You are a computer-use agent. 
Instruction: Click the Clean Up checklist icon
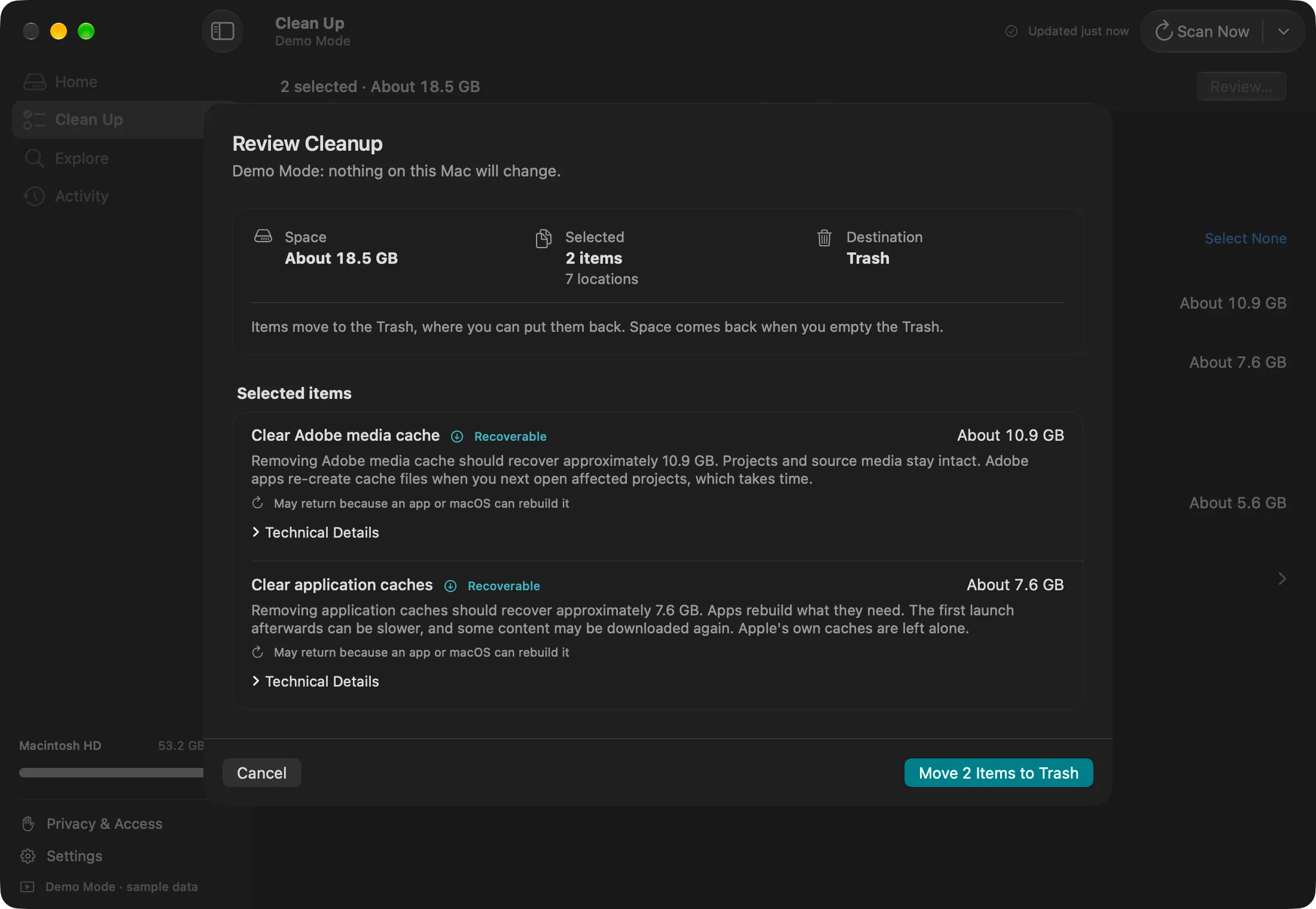click(34, 120)
